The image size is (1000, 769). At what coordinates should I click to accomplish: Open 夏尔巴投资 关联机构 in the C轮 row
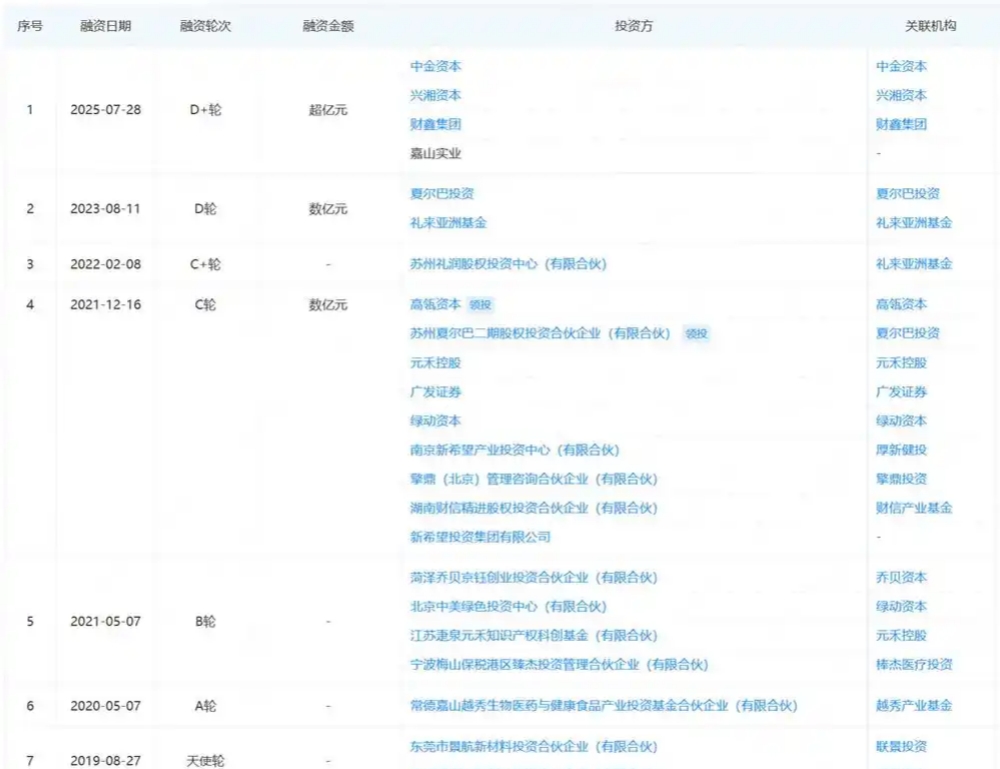pyautogui.click(x=908, y=333)
